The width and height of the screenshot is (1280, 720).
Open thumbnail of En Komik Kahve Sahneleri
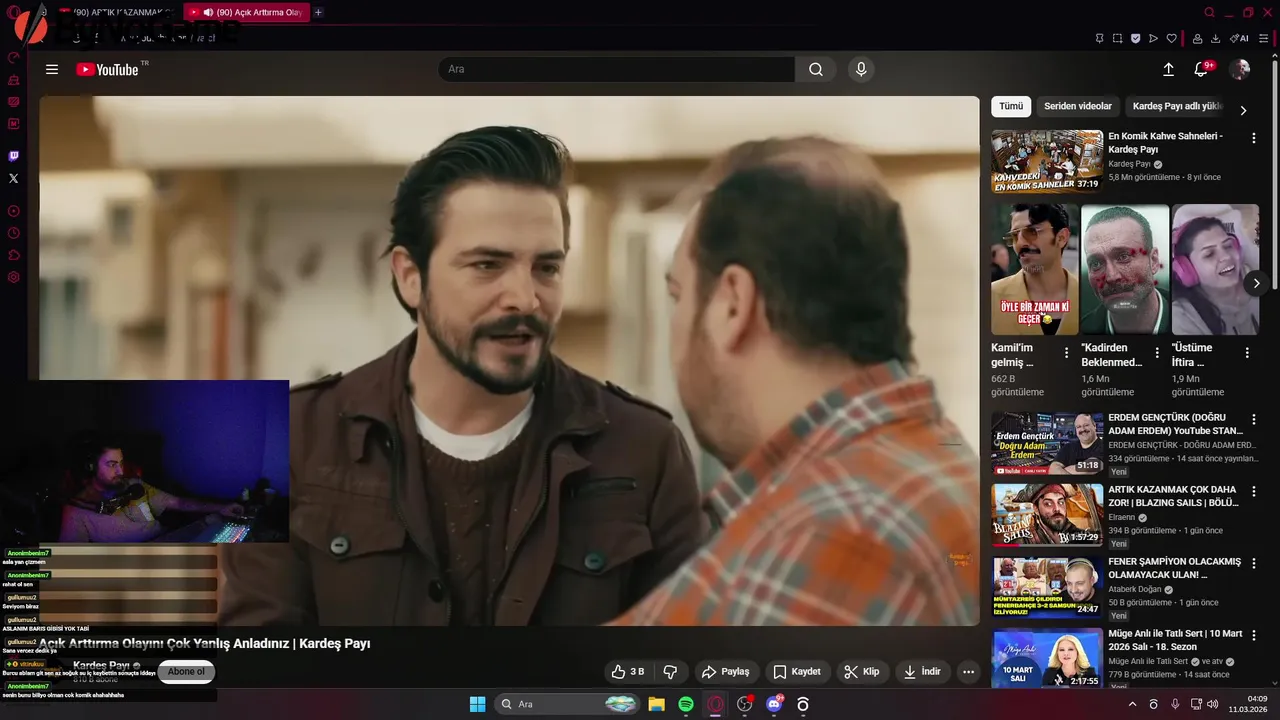click(1047, 161)
